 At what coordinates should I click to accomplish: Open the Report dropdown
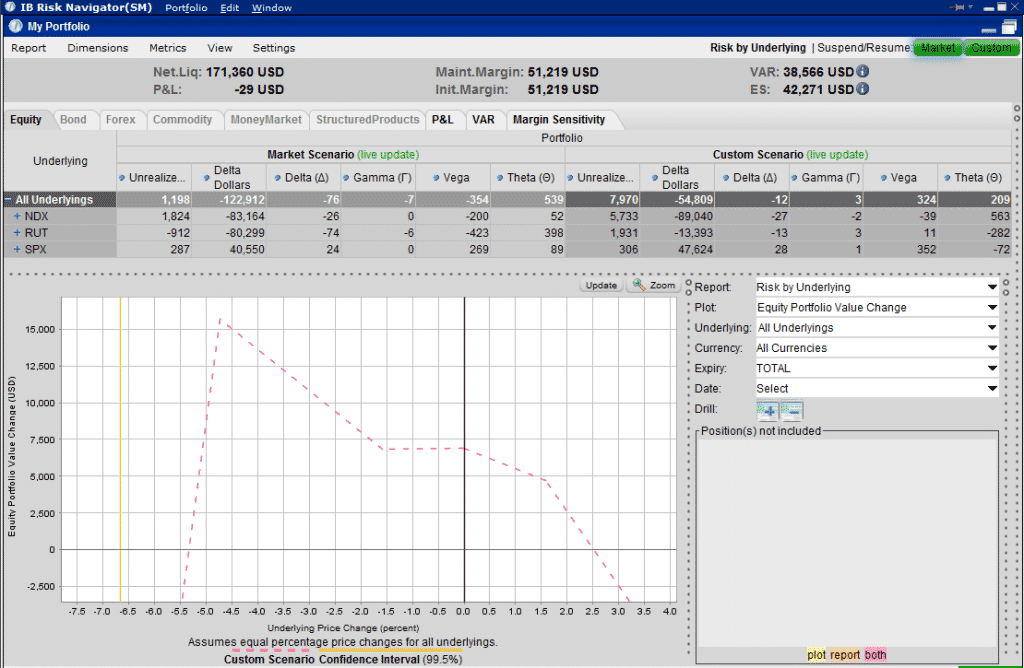click(876, 287)
